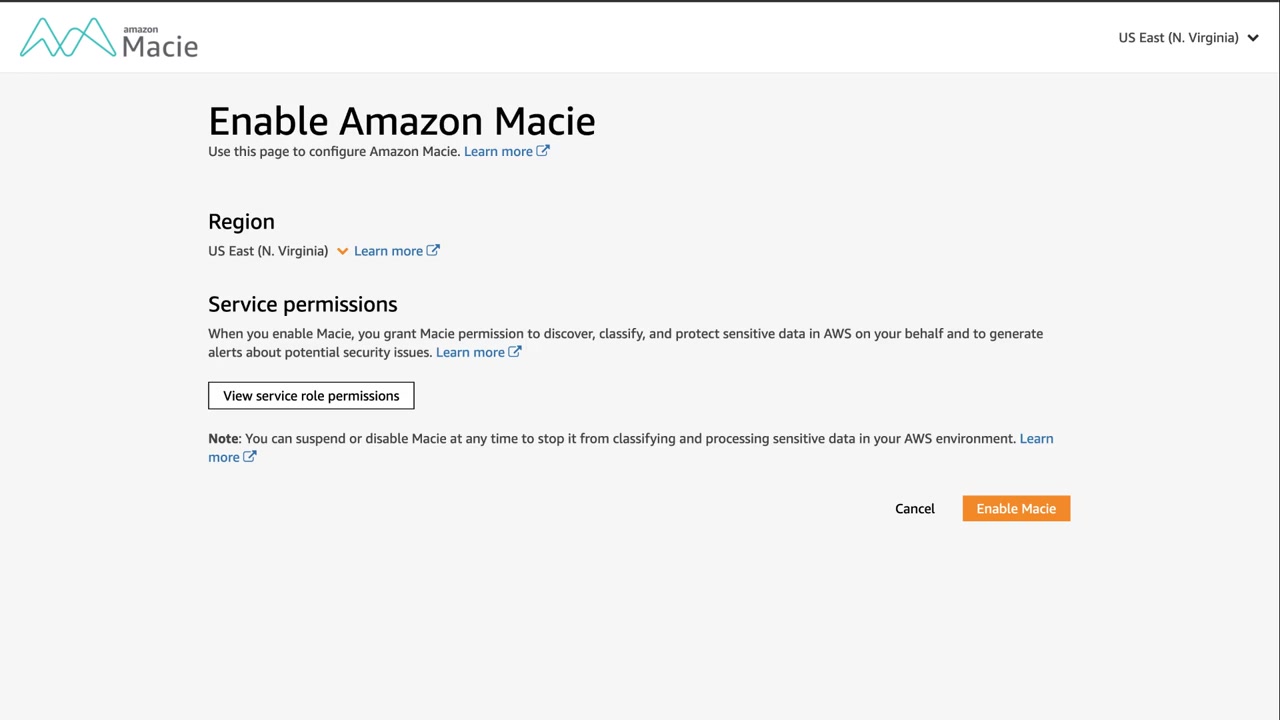The height and width of the screenshot is (720, 1280).
Task: View service role permissions
Action: point(311,396)
